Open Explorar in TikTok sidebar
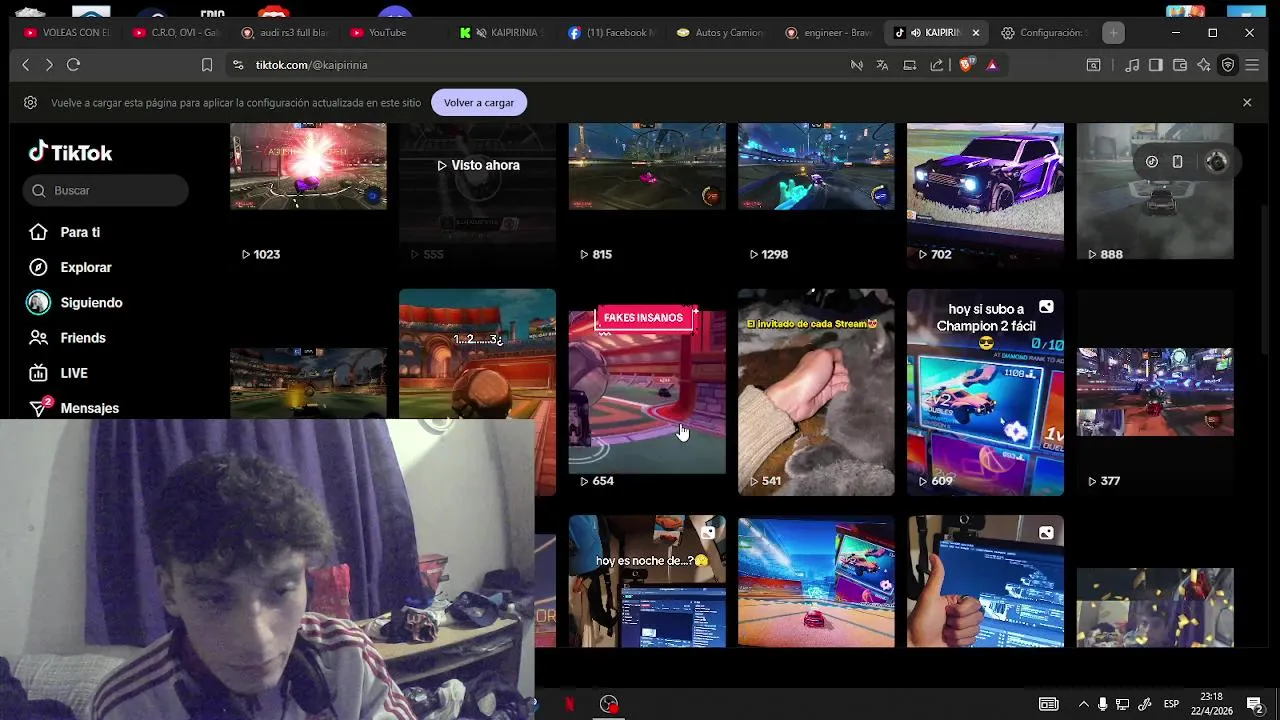This screenshot has width=1280, height=720. click(71, 267)
